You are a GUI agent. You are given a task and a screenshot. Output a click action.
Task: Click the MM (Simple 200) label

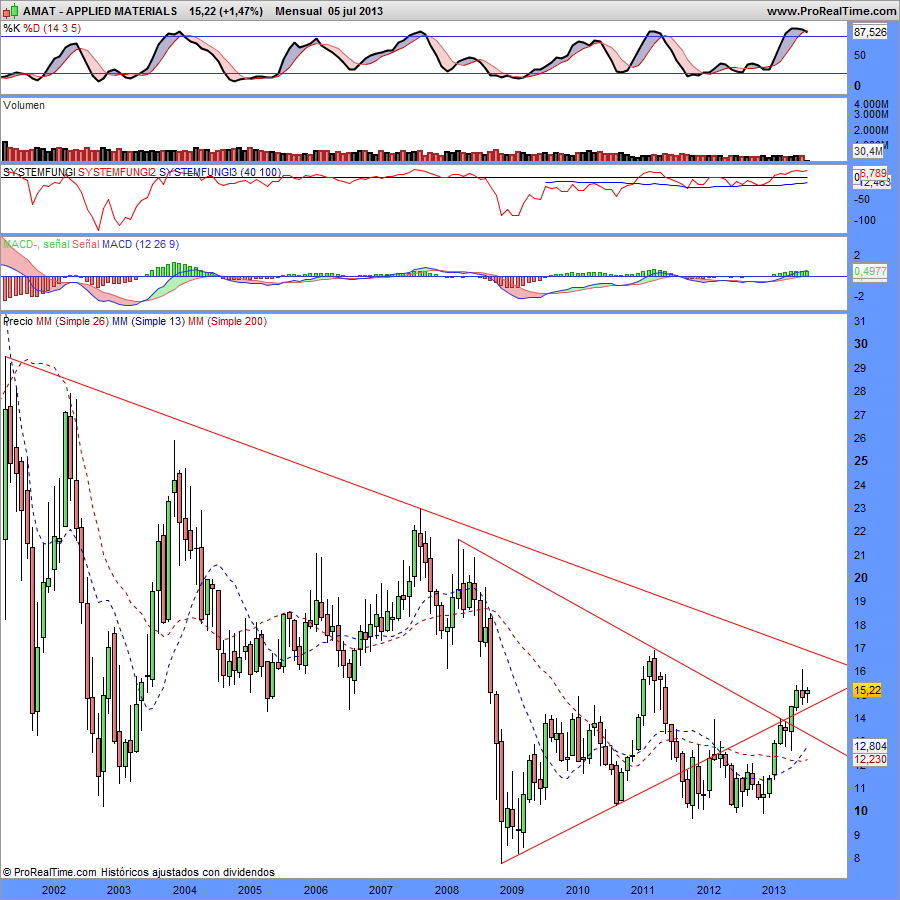(227, 321)
